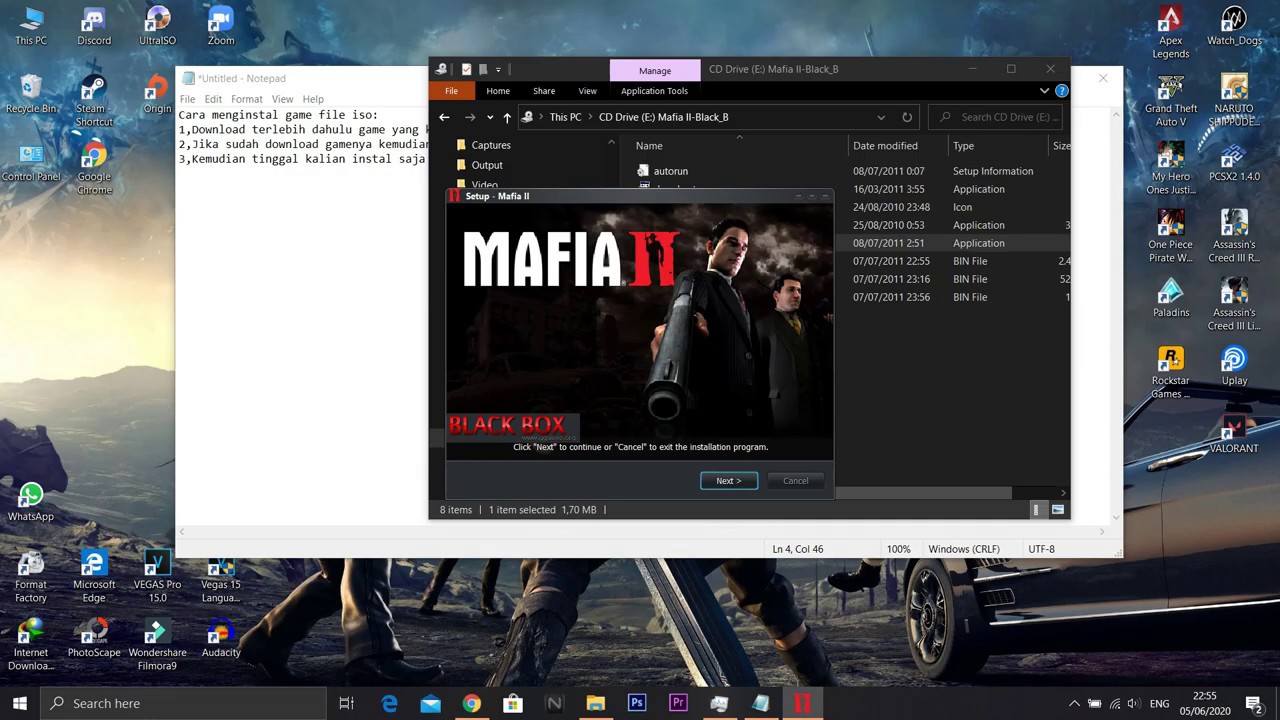Select the autorun file

tap(670, 171)
